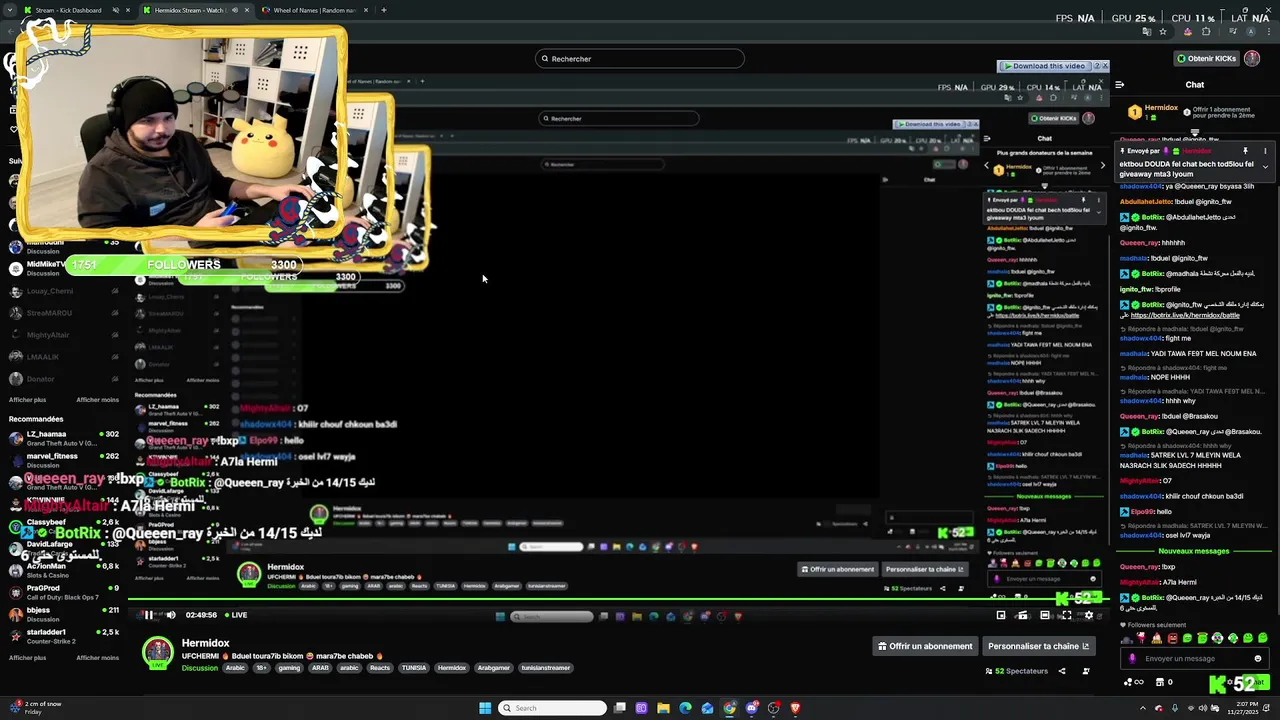Jump to Nouveaux messages in chat
Viewport: 1280px width, 720px height.
click(1193, 551)
